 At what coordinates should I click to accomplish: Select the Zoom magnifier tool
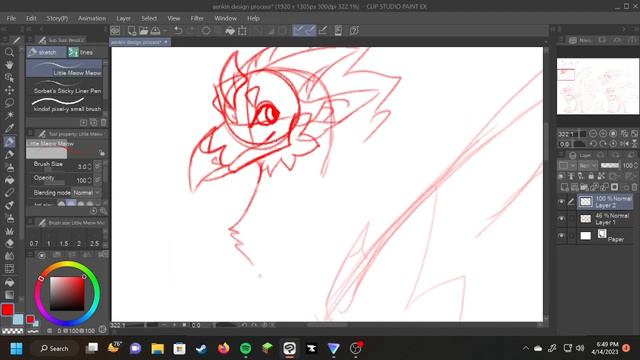pyautogui.click(x=9, y=52)
